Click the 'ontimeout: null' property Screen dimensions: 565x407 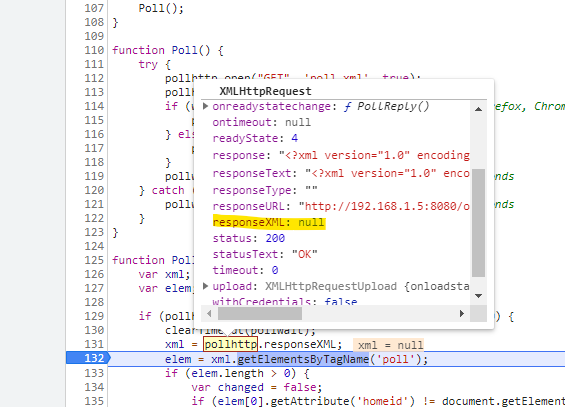[262, 122]
